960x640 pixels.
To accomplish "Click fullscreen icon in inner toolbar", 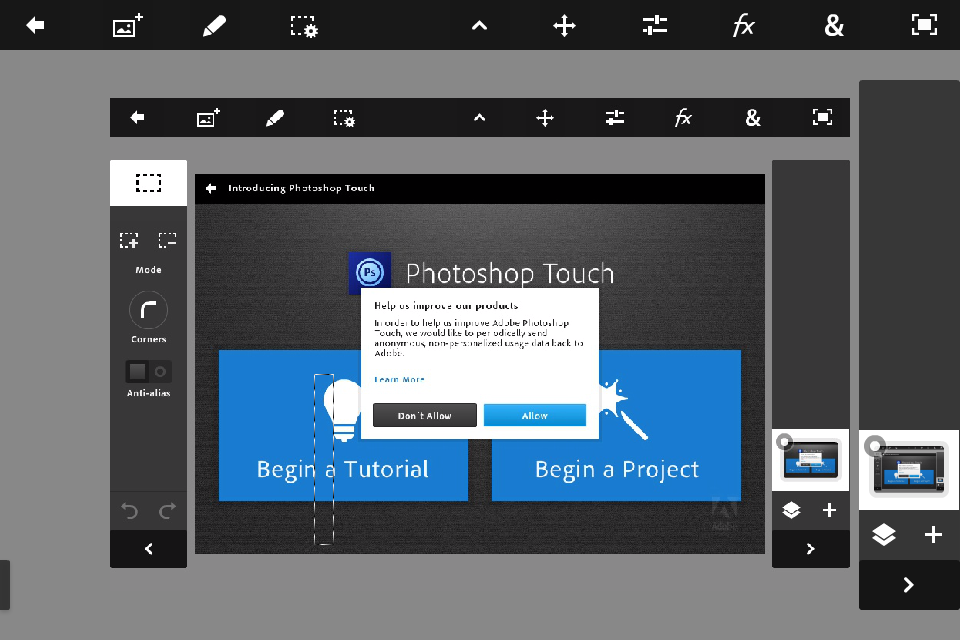I will click(x=822, y=117).
